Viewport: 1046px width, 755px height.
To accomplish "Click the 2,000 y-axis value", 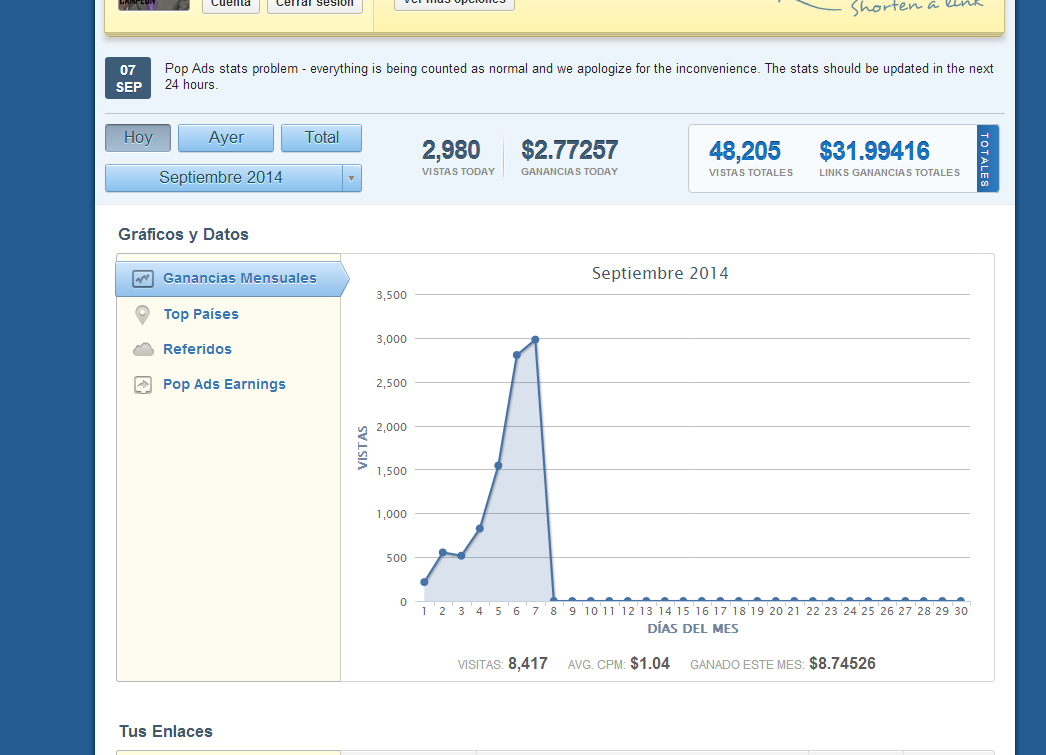I will click(392, 427).
